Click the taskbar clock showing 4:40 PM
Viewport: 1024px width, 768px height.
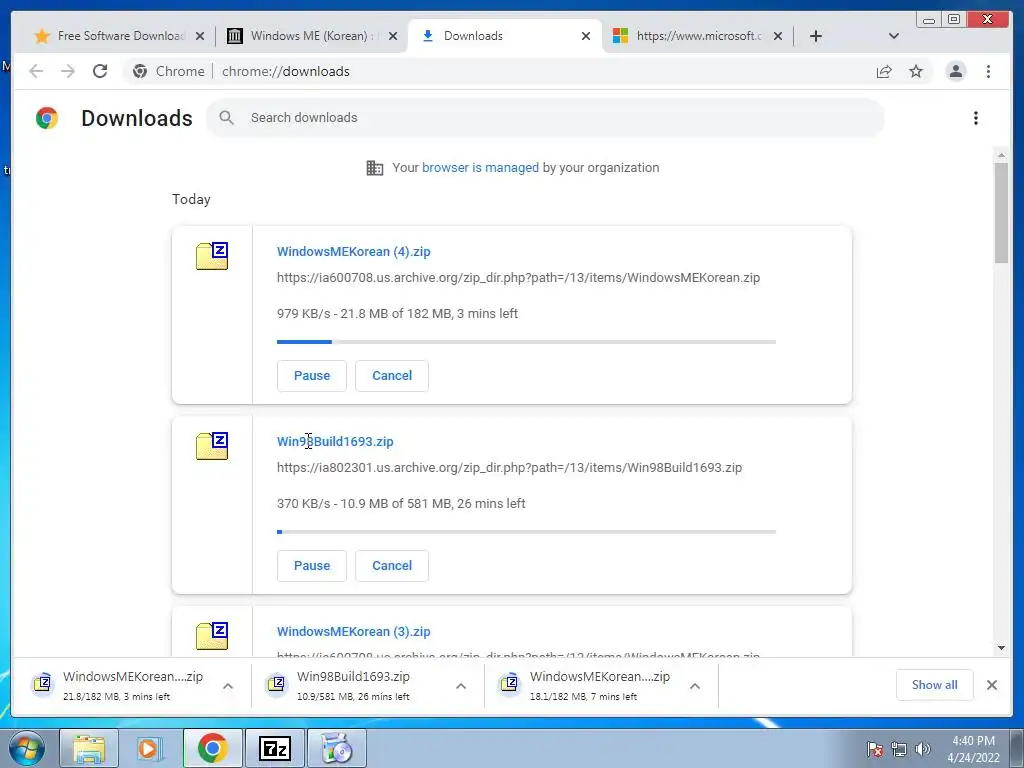(973, 749)
